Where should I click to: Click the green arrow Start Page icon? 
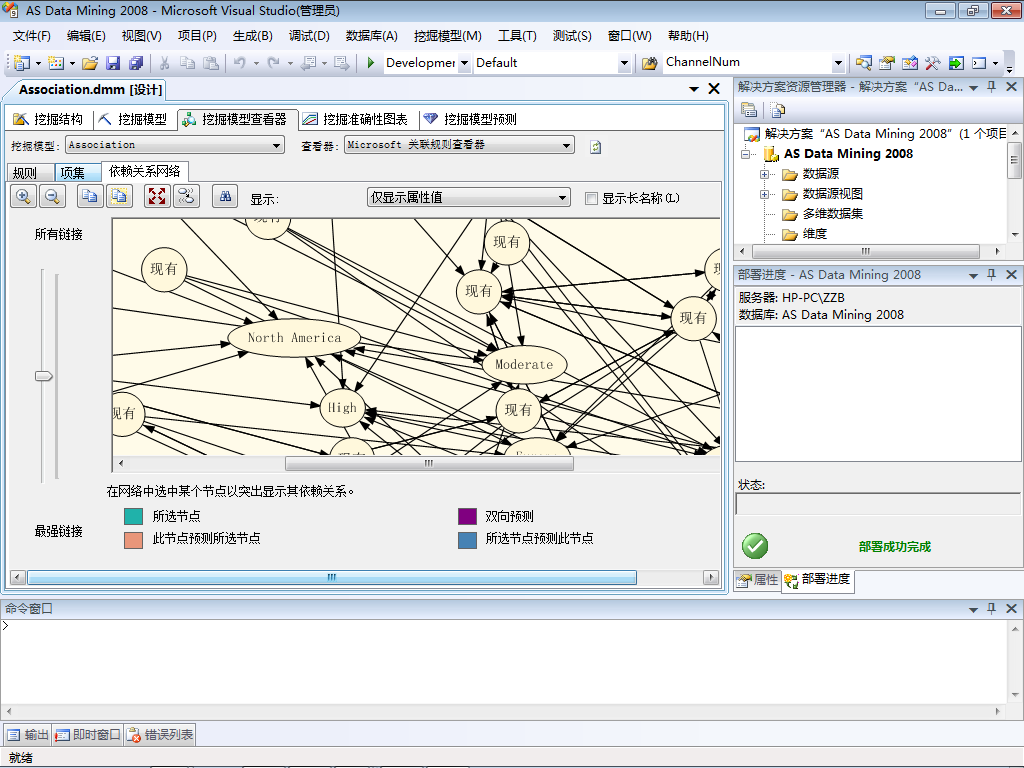[955, 63]
